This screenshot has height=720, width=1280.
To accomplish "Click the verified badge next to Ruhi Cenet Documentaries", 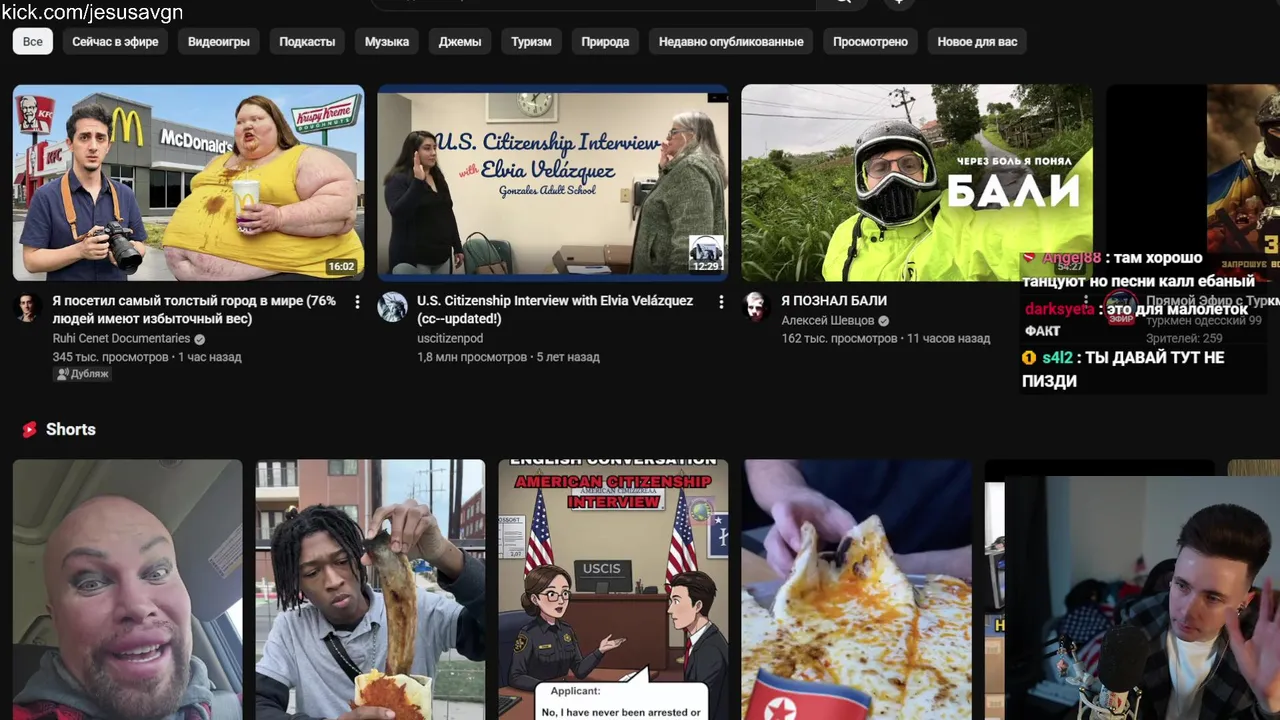I will (200, 339).
